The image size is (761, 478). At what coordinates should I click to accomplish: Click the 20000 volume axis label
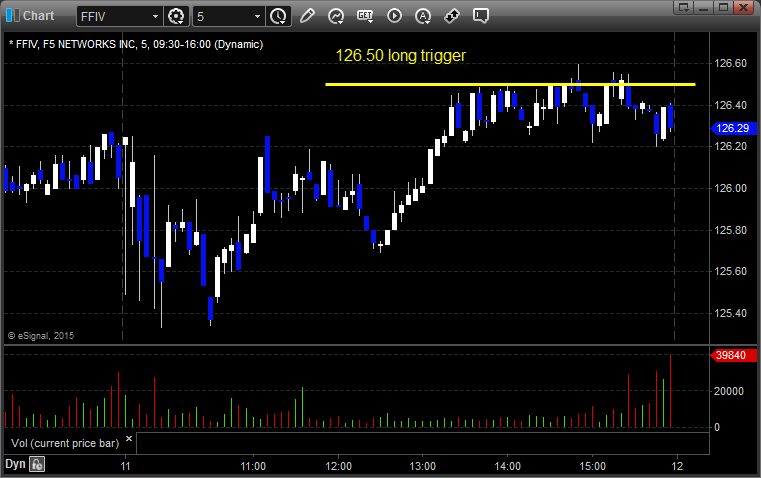(x=728, y=391)
